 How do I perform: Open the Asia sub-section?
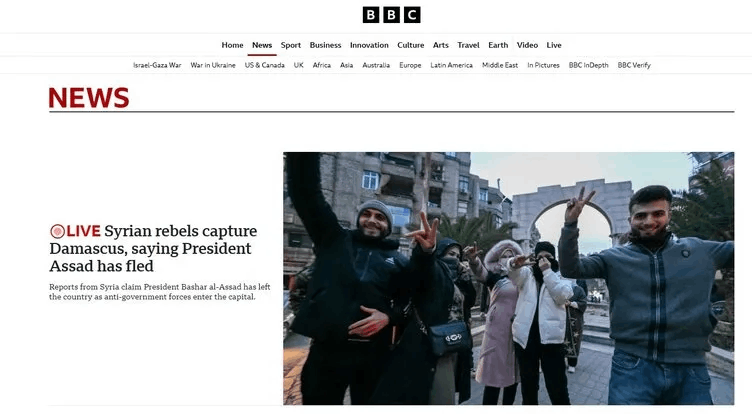[346, 65]
